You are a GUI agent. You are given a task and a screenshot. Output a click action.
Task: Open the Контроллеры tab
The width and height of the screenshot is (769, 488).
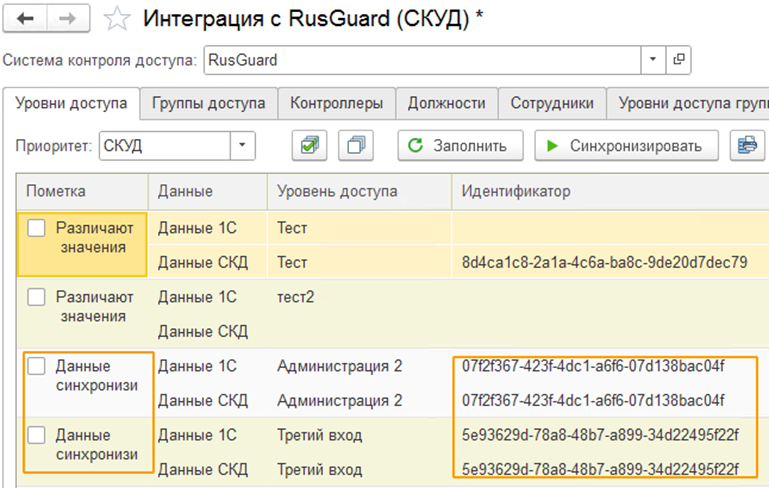336,103
